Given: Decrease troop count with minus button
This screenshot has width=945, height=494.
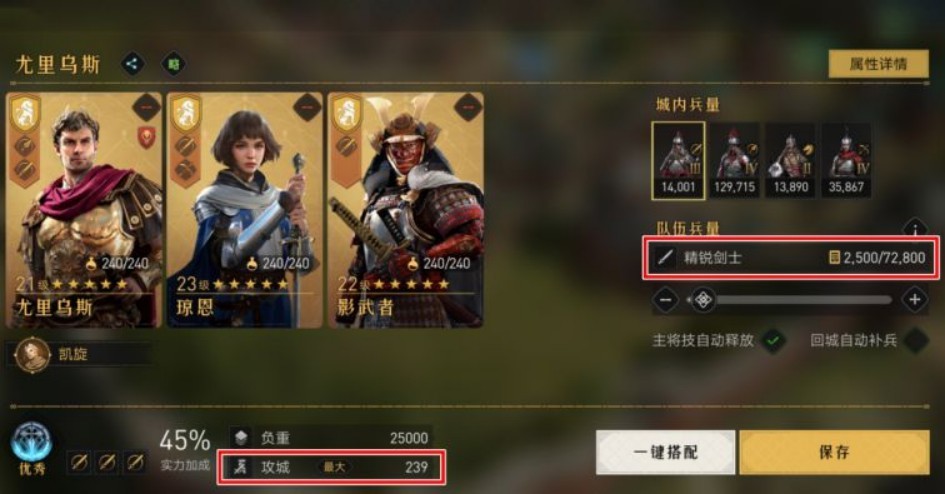Looking at the screenshot, I should pos(665,299).
